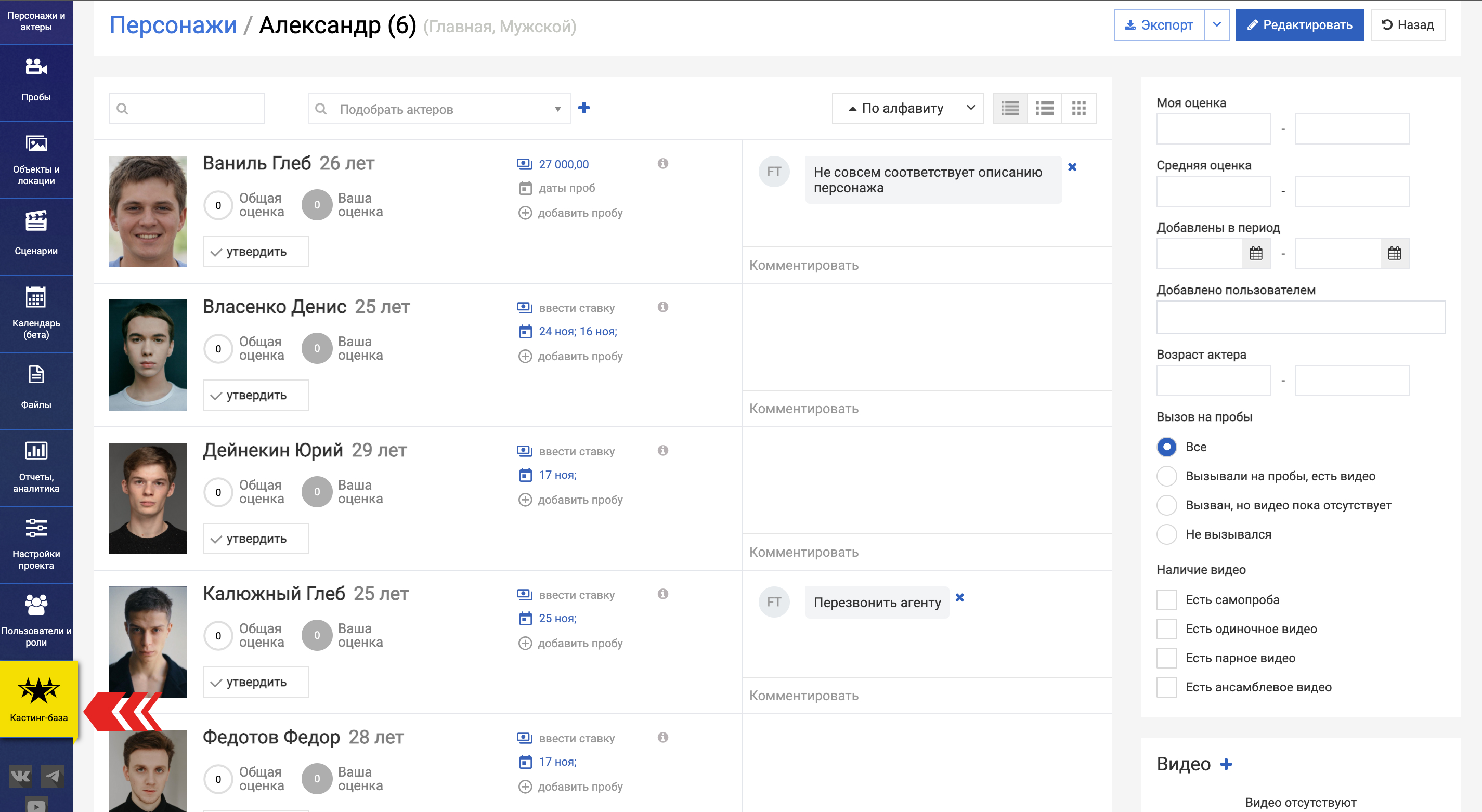The width and height of the screenshot is (1482, 812).
Task: Open Пользователи и роли in sidebar
Action: (x=36, y=622)
